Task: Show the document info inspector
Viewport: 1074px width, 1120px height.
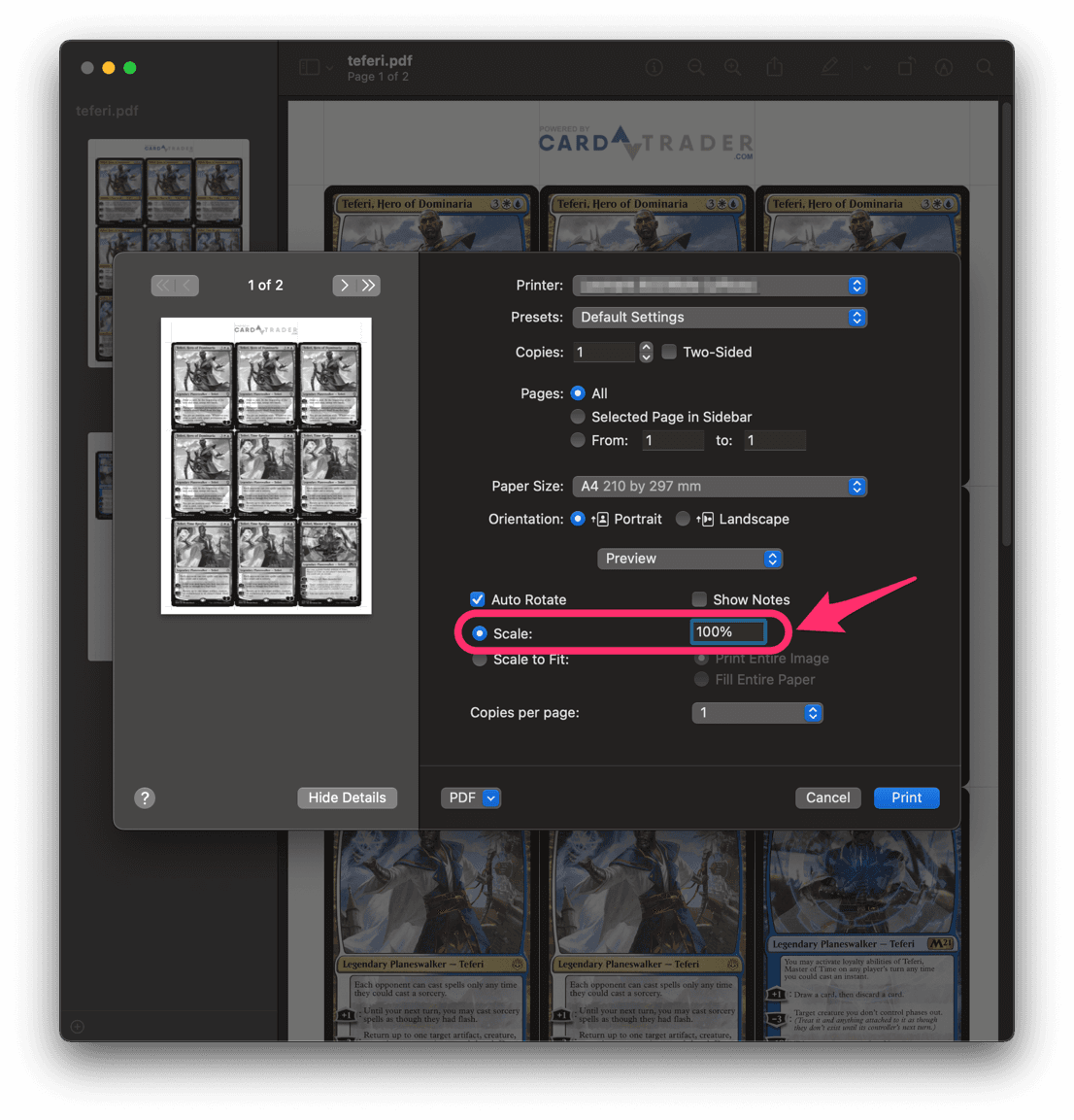Action: tap(654, 67)
